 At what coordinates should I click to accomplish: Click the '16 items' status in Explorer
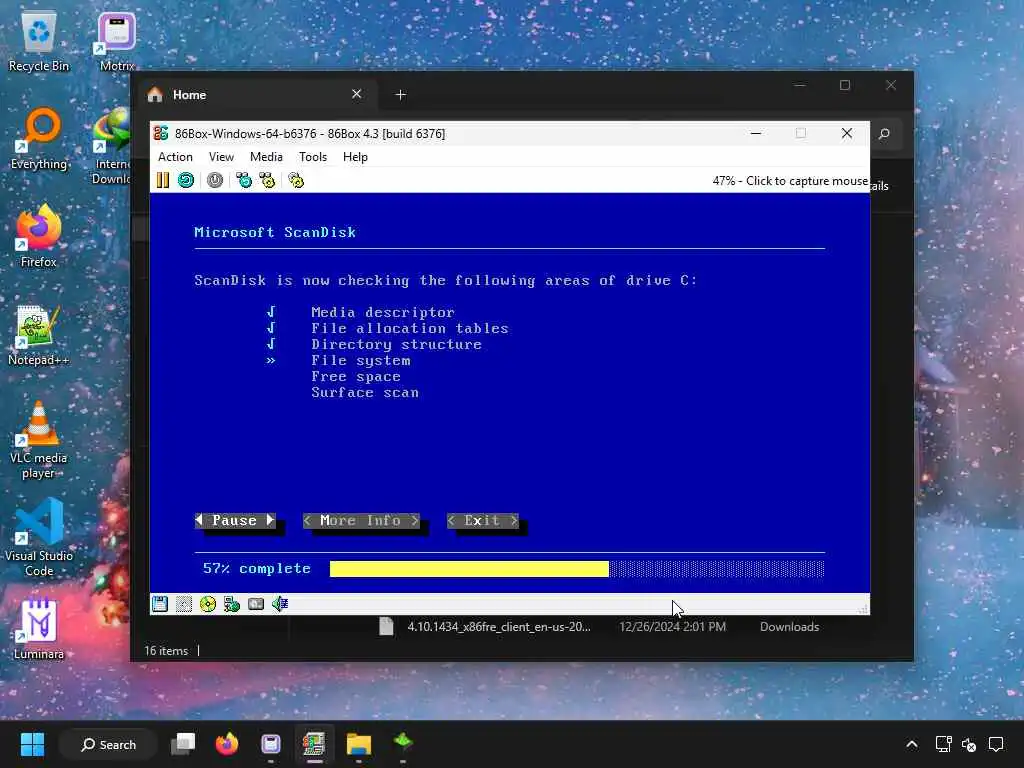[166, 651]
